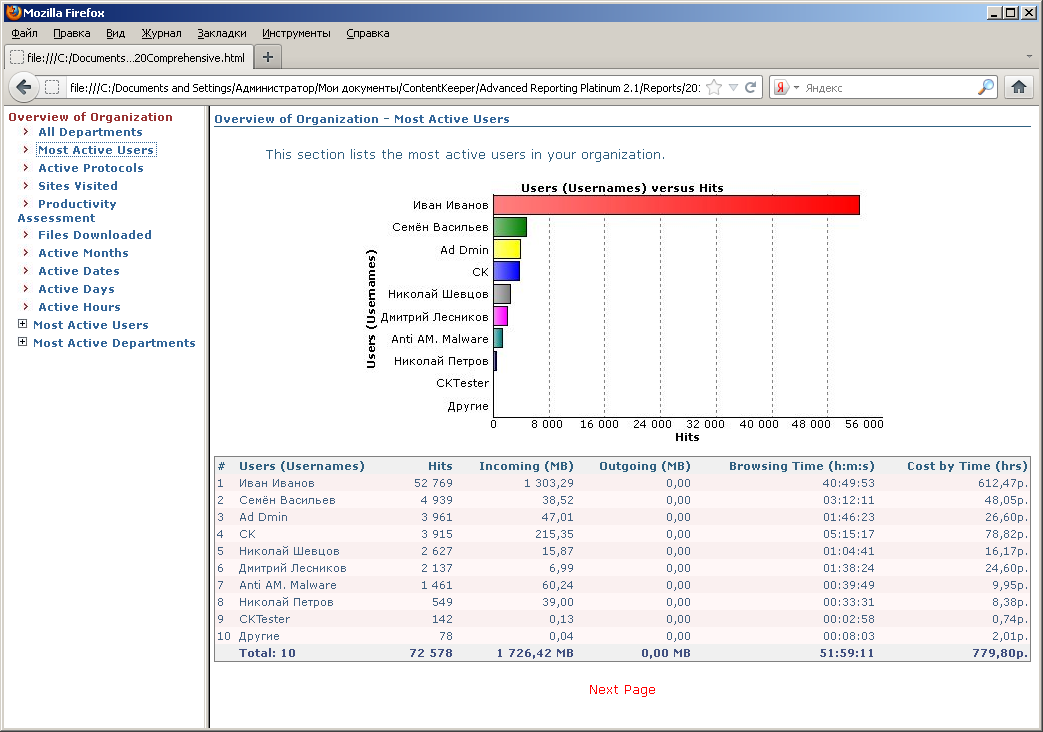Expand the Most Active Users tree node

(x=23, y=325)
